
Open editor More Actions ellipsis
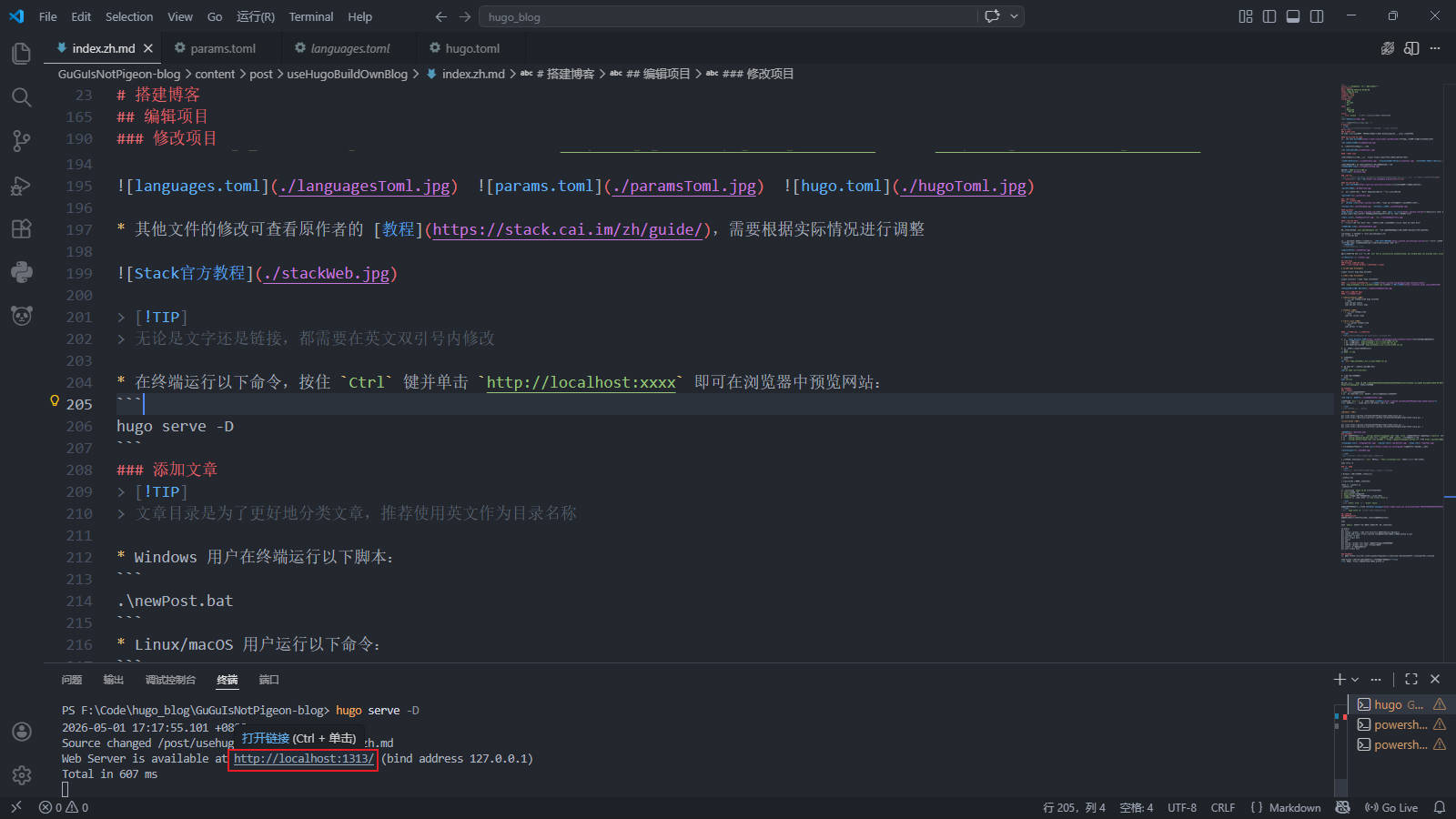pyautogui.click(x=1435, y=48)
